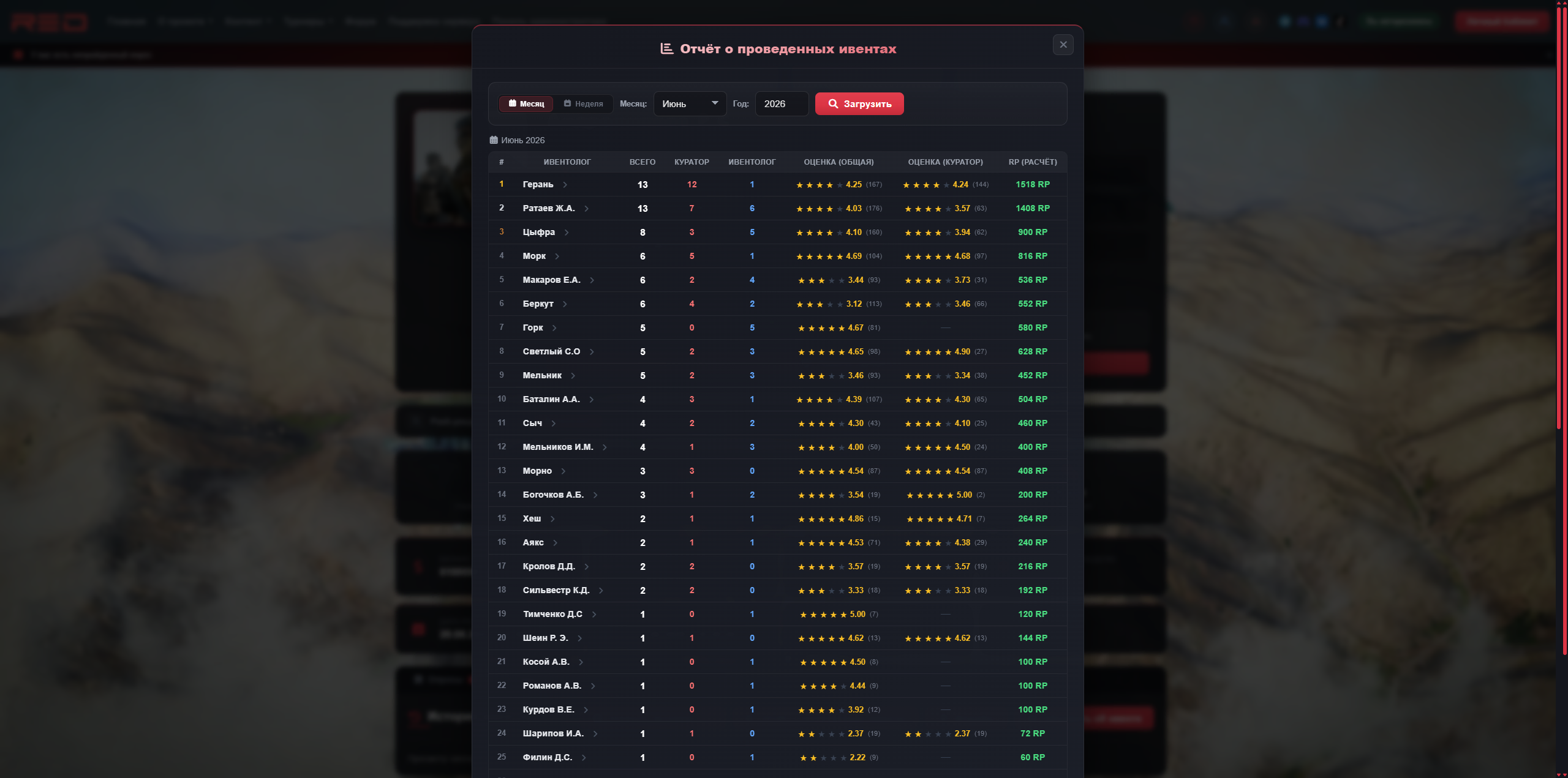Click the name Аякс
The image size is (1568, 778).
pos(533,542)
